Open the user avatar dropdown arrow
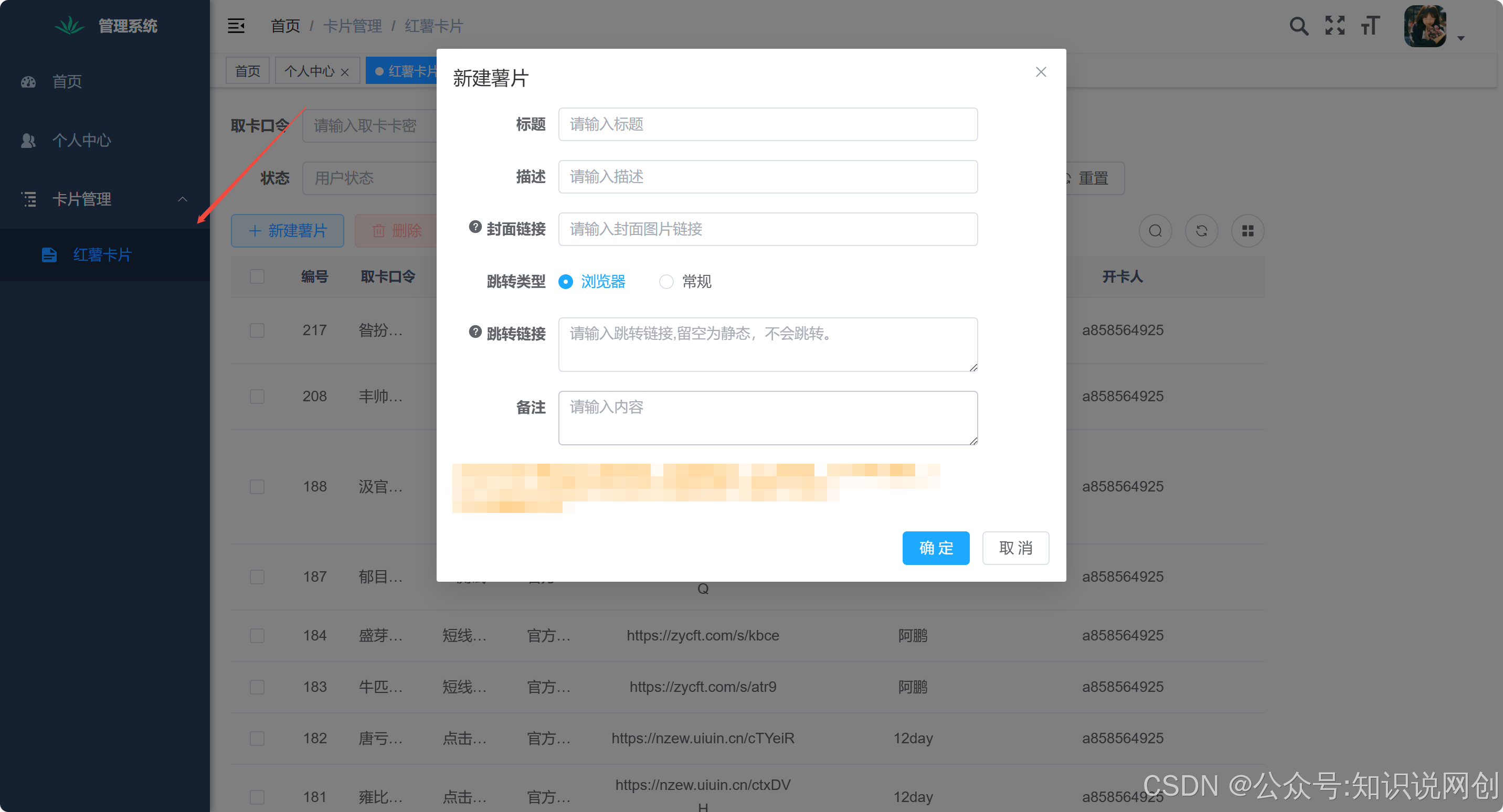1503x812 pixels. tap(1461, 38)
